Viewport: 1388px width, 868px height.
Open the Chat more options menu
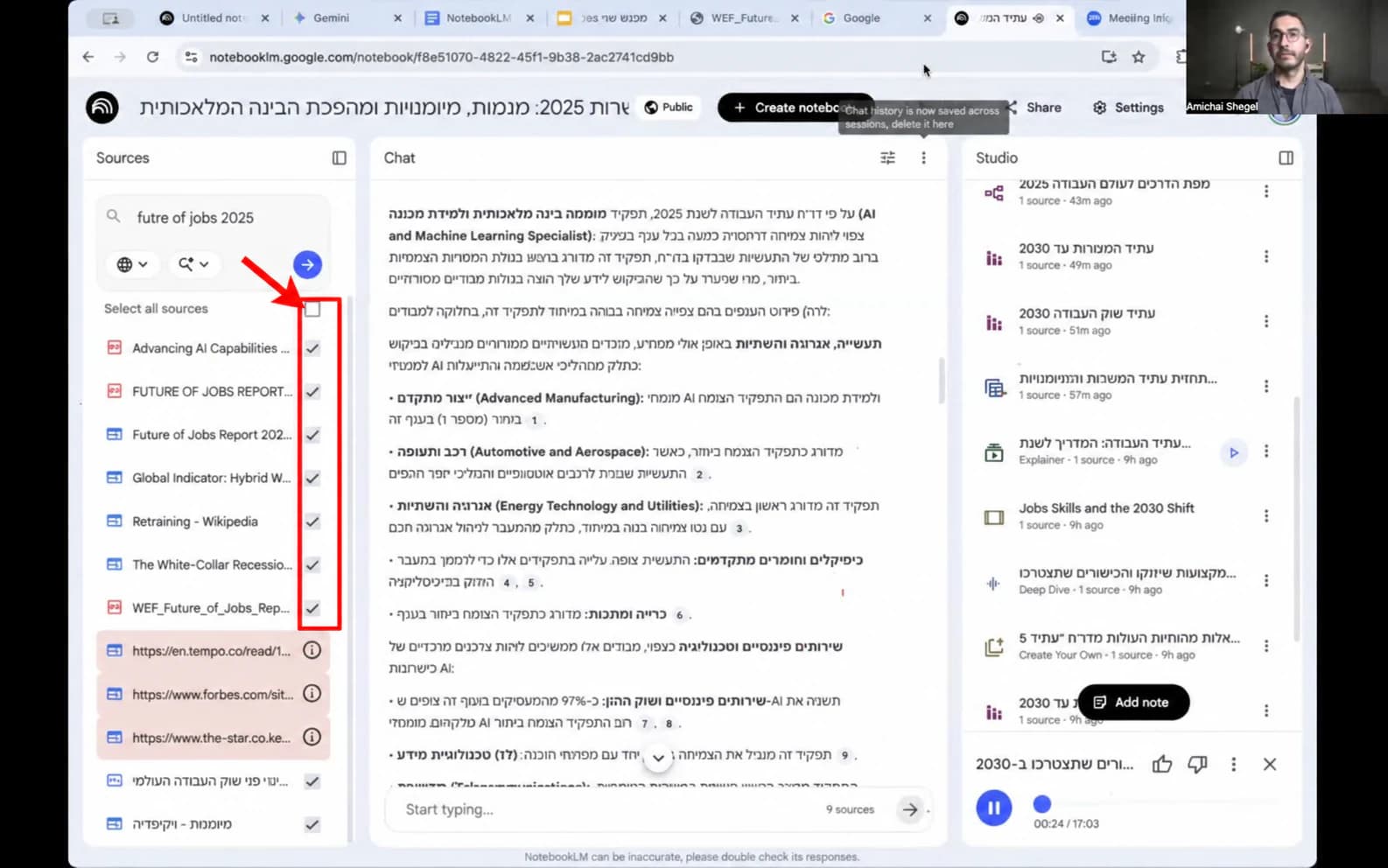923,158
